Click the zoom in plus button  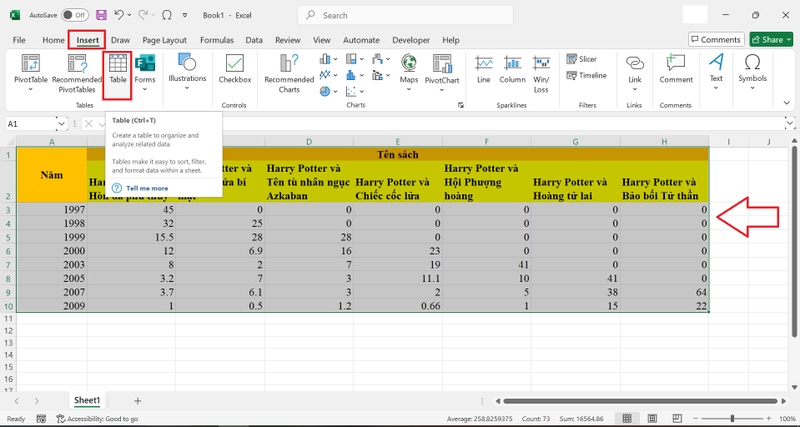click(x=769, y=419)
